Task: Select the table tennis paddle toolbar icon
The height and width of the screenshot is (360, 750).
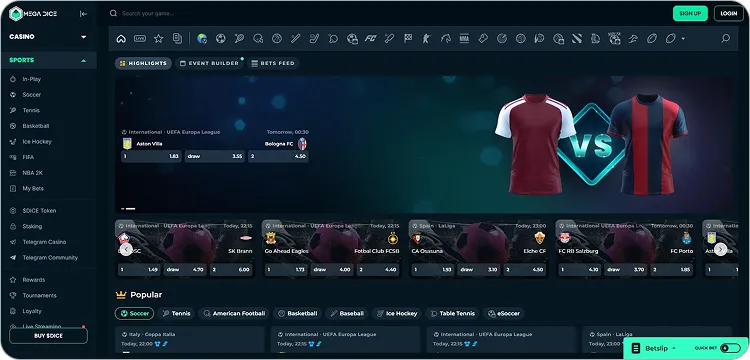Action: coord(333,39)
